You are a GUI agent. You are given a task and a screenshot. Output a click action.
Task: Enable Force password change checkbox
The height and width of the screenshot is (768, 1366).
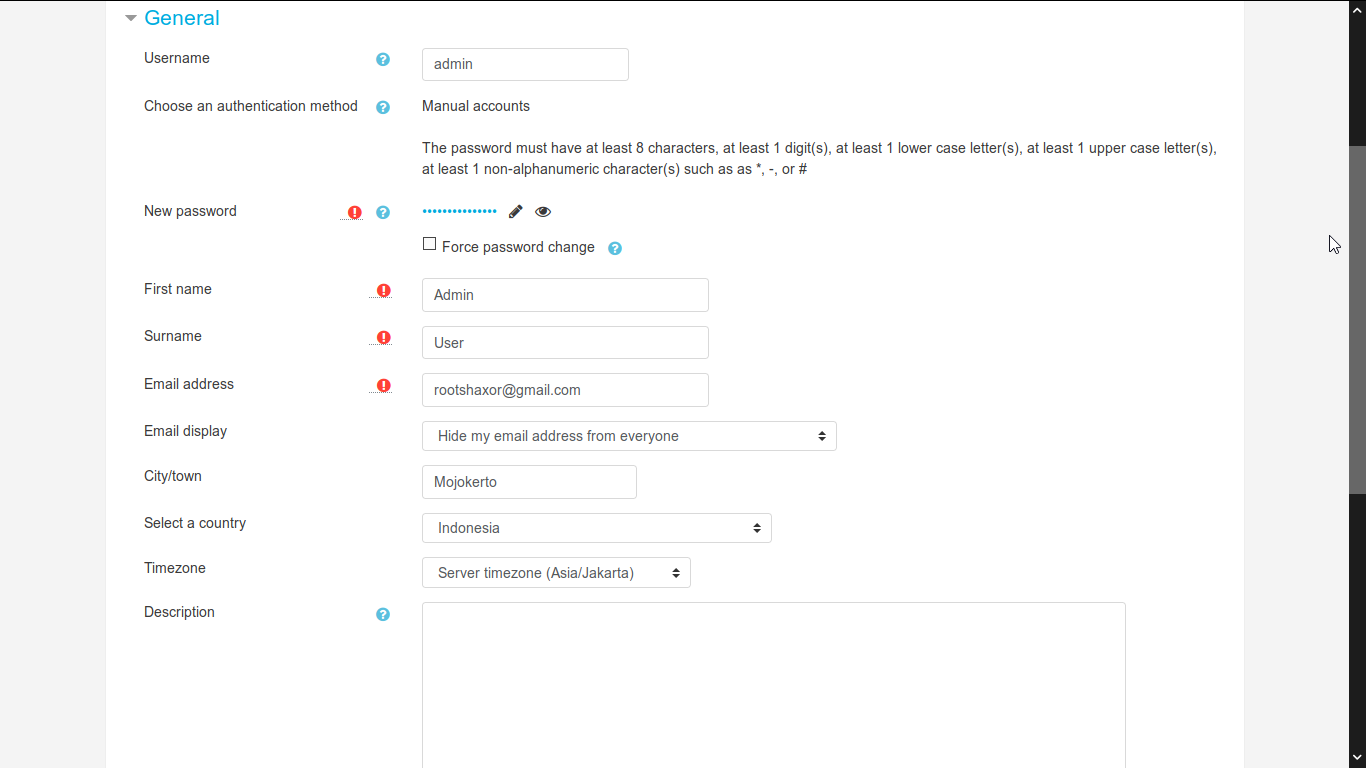click(x=430, y=244)
